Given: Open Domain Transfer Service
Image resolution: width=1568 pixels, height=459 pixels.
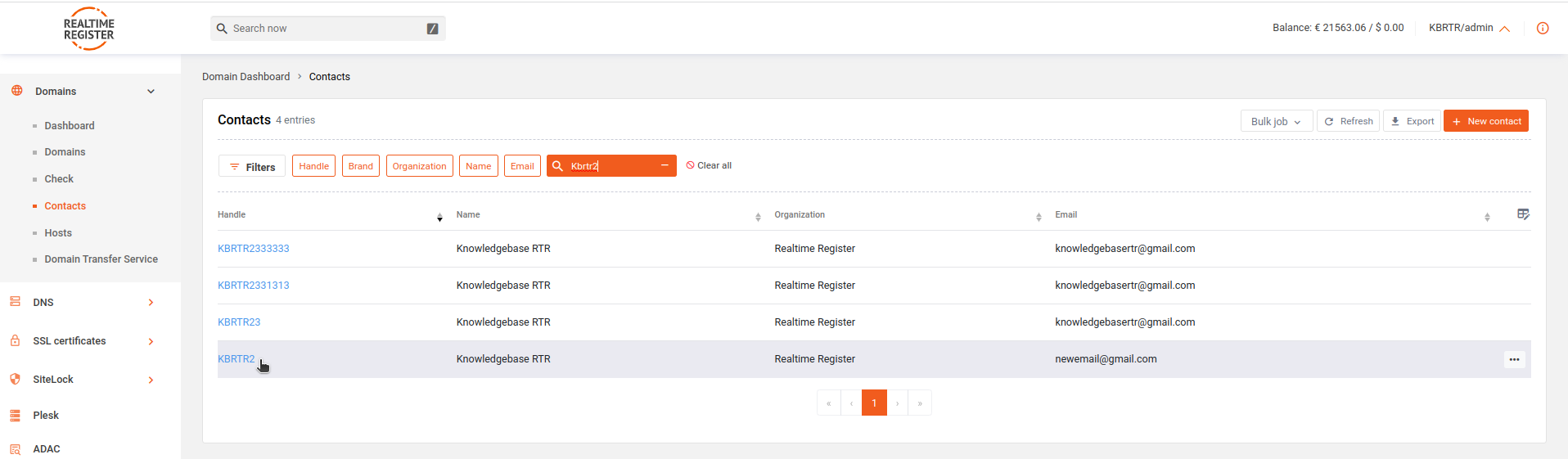Looking at the screenshot, I should 101,259.
